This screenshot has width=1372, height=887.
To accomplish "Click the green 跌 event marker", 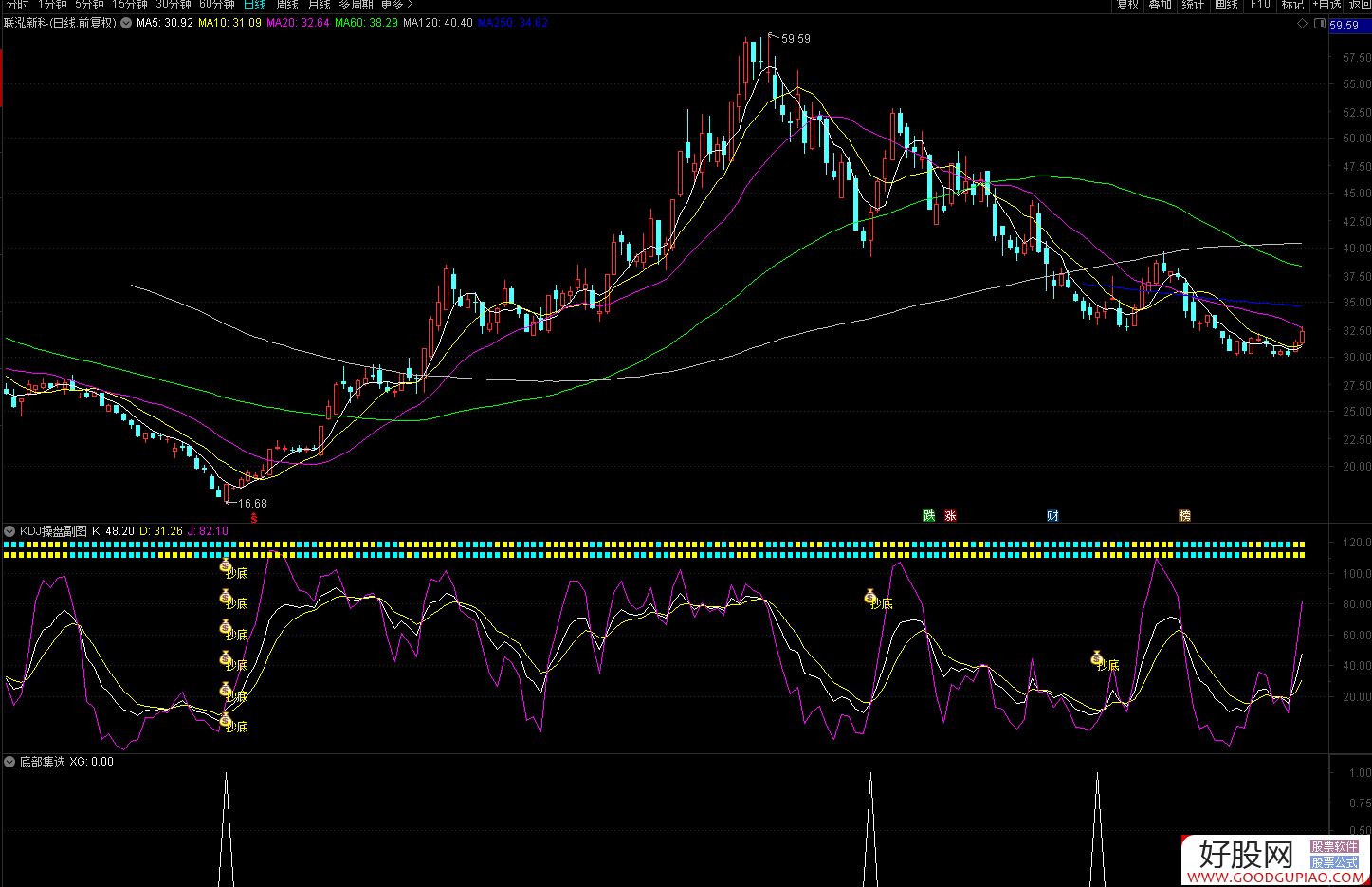I will tap(928, 516).
